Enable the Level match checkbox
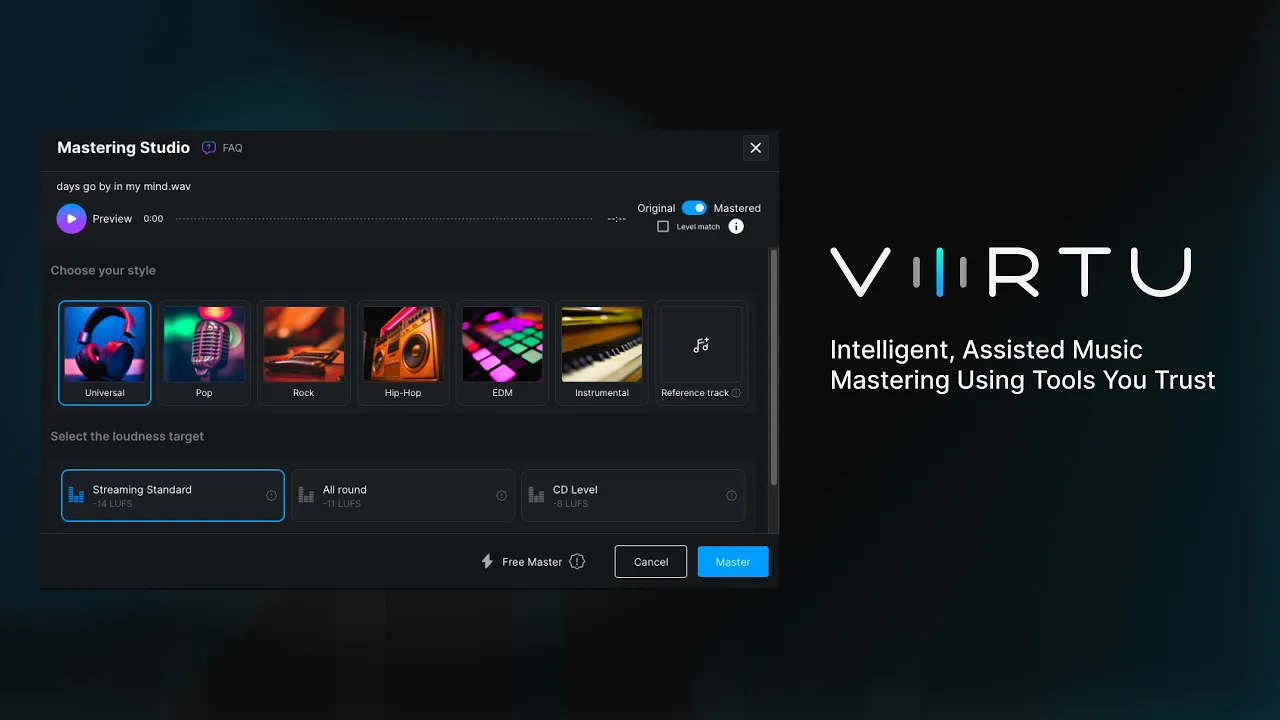1280x720 pixels. pyautogui.click(x=663, y=227)
